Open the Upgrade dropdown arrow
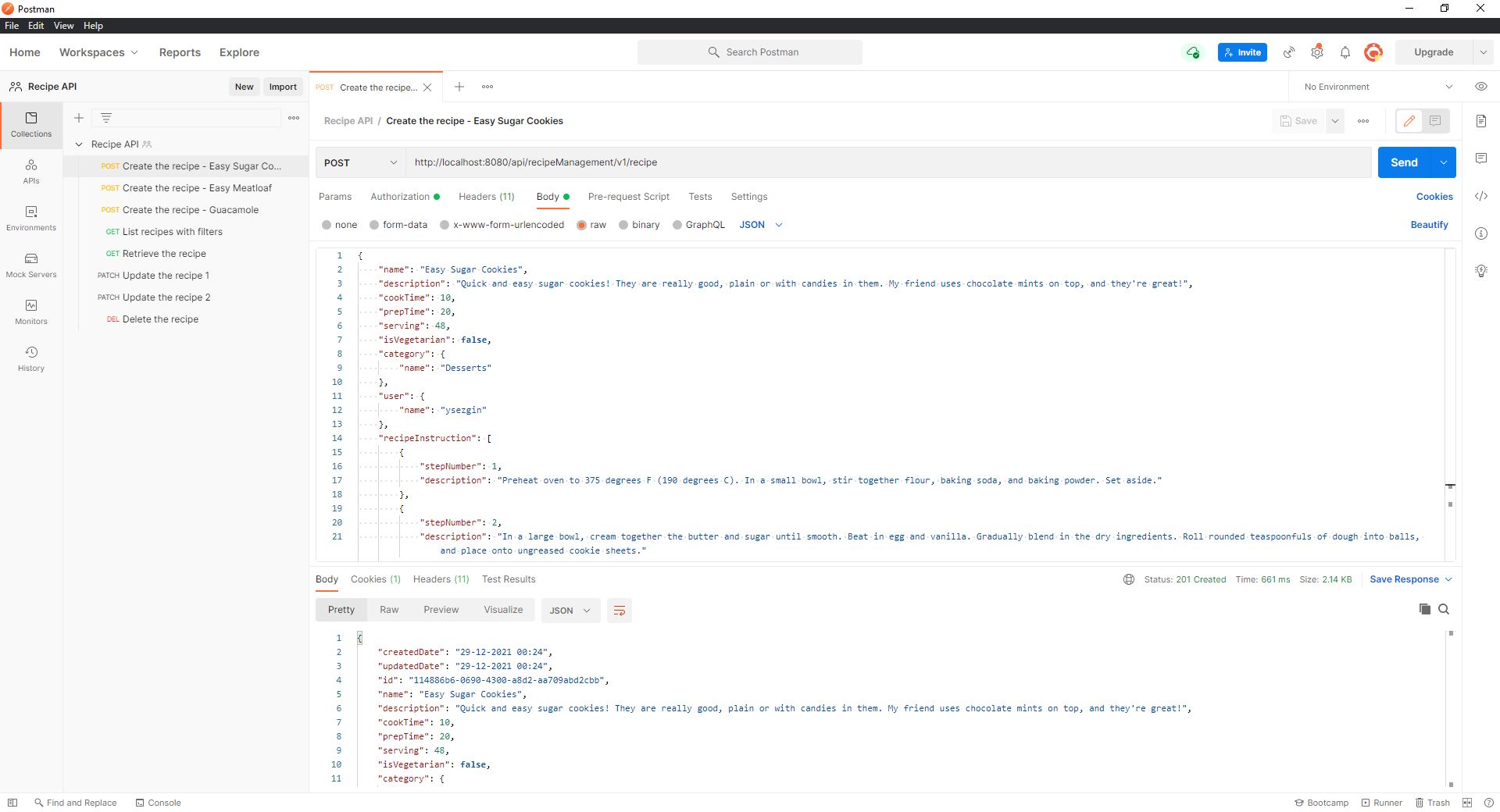The width and height of the screenshot is (1500, 812). click(1483, 52)
